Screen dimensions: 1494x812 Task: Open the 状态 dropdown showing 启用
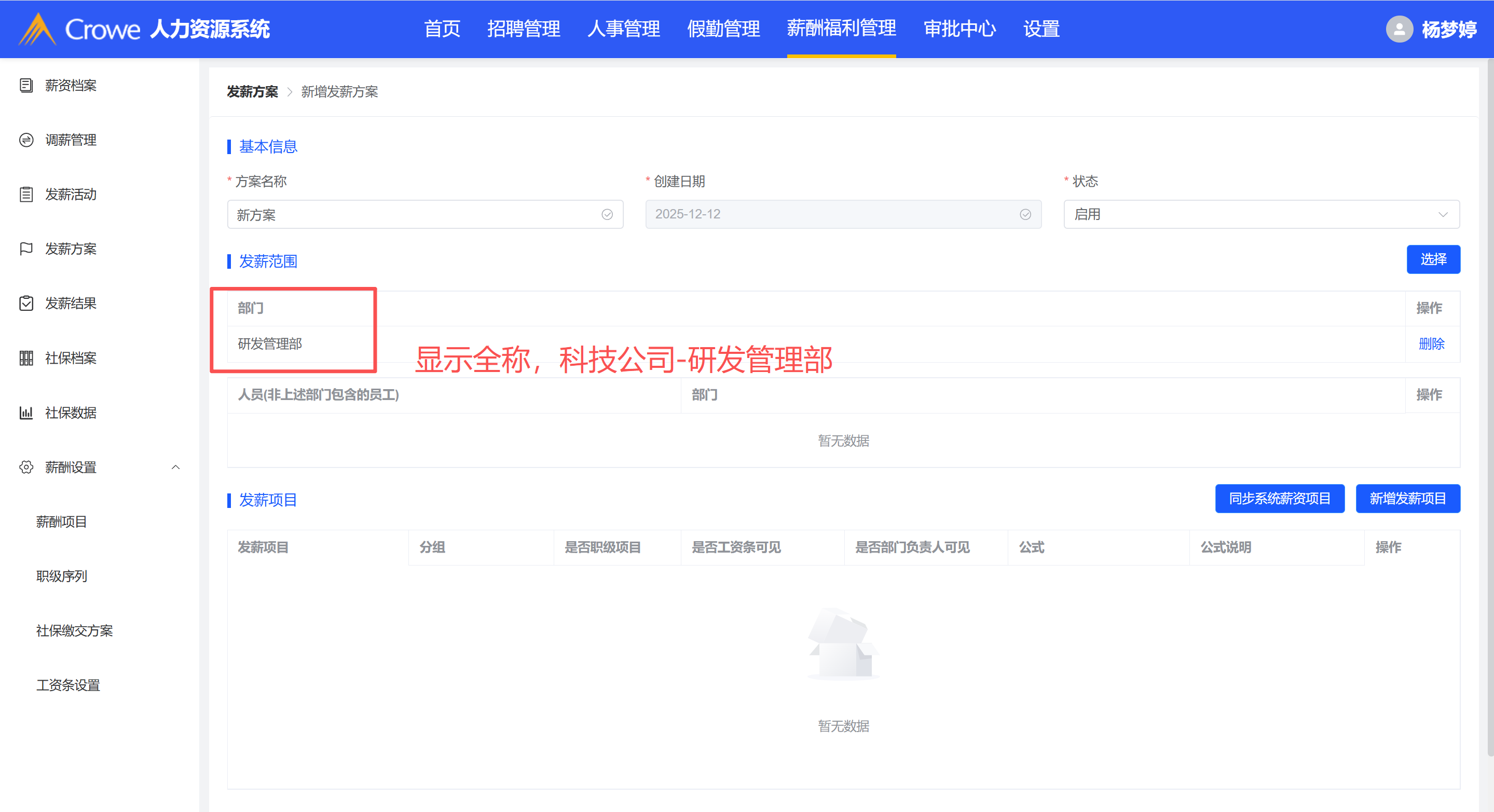[1261, 214]
